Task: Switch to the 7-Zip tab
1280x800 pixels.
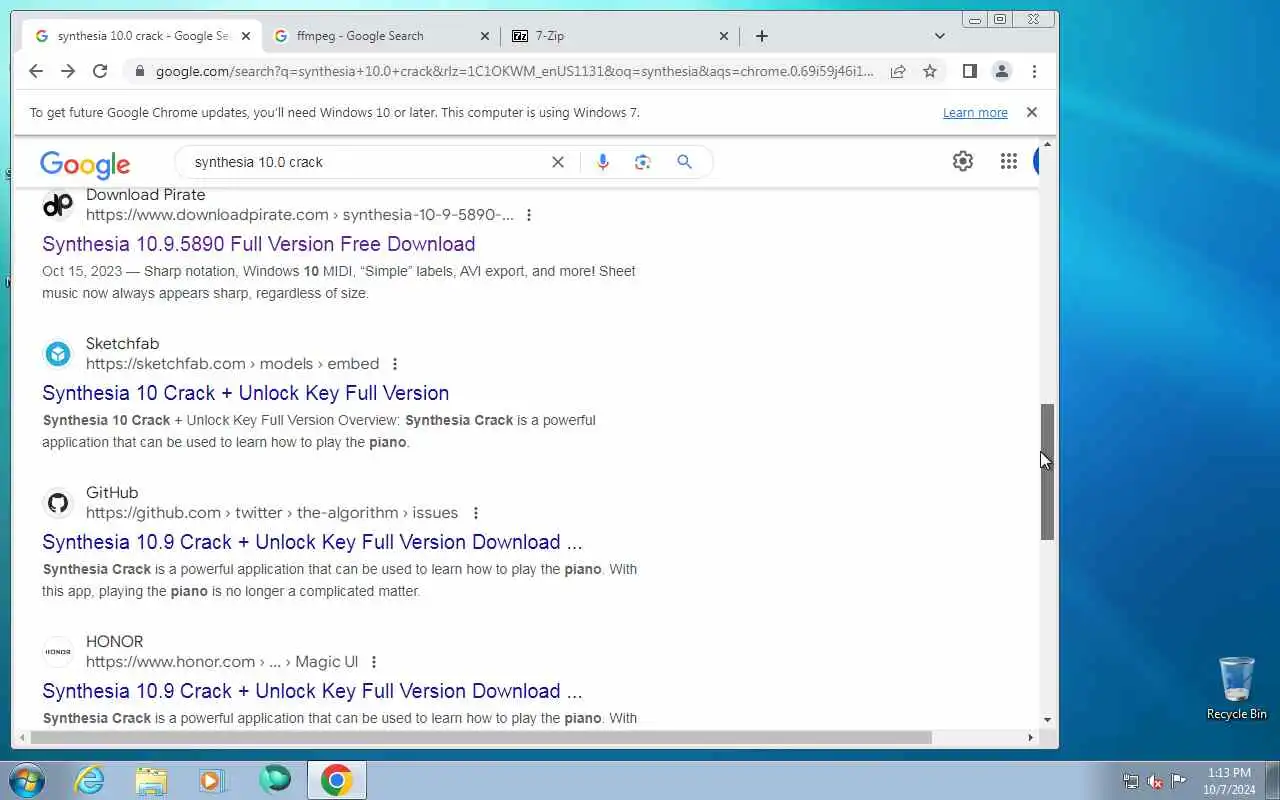Action: coord(620,36)
